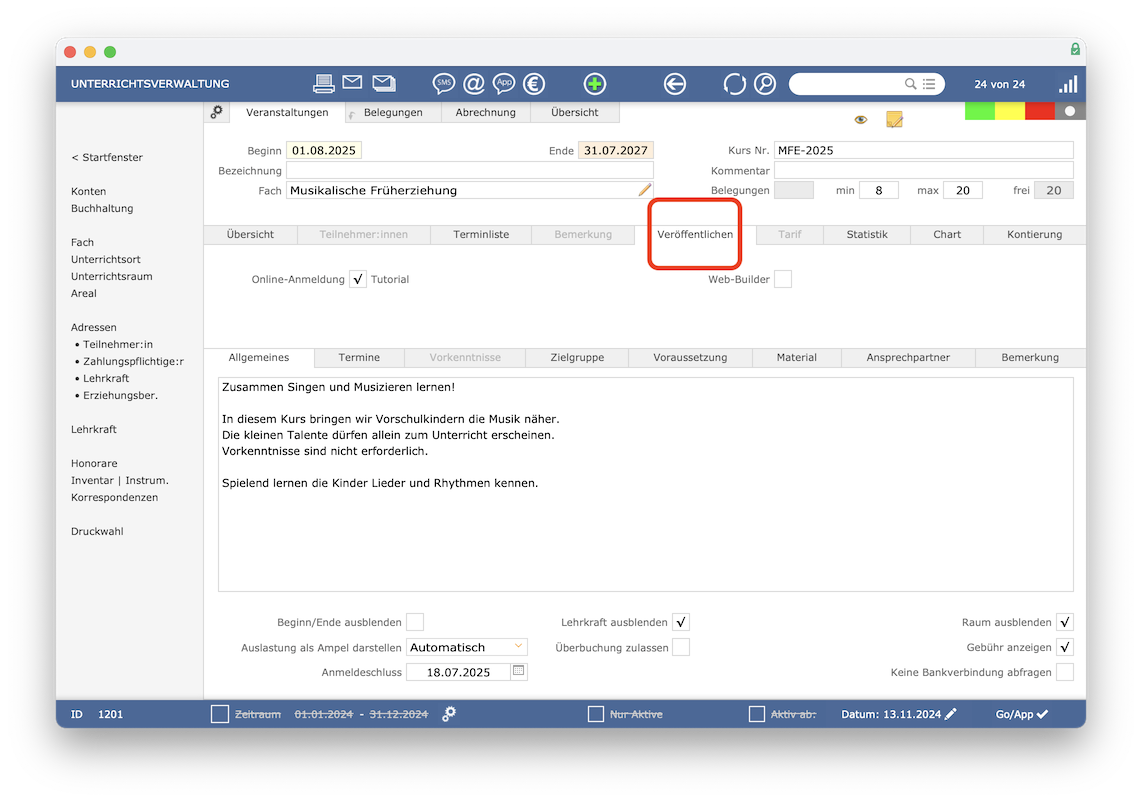Select the red status color
Image resolution: width=1142 pixels, height=802 pixels.
pos(1039,111)
